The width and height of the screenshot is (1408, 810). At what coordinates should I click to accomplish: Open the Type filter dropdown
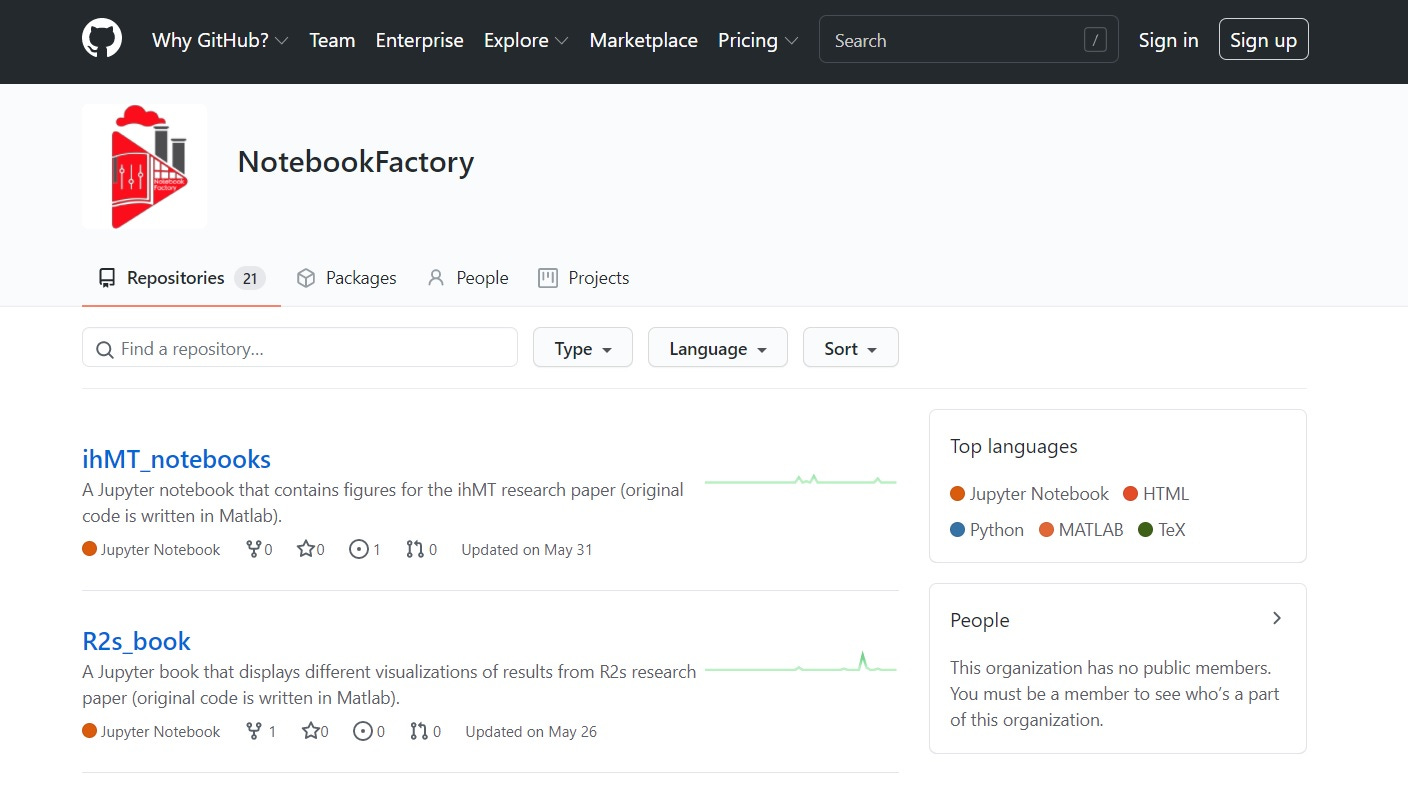click(583, 348)
